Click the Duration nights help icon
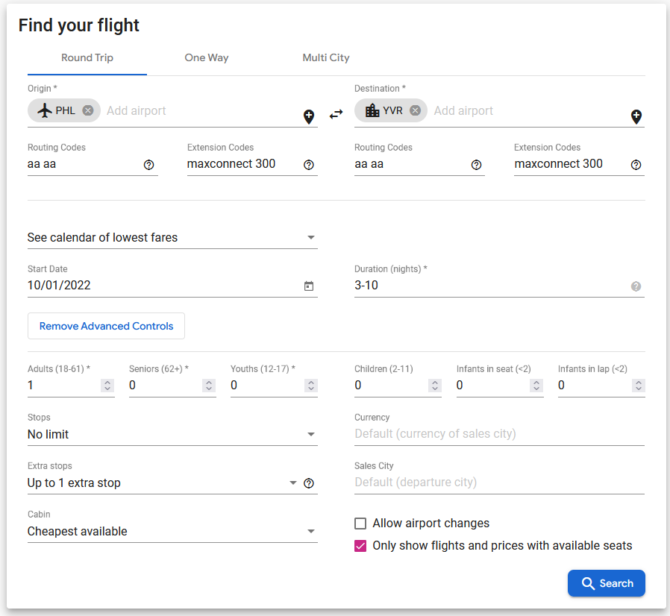This screenshot has width=670, height=616. 636,286
